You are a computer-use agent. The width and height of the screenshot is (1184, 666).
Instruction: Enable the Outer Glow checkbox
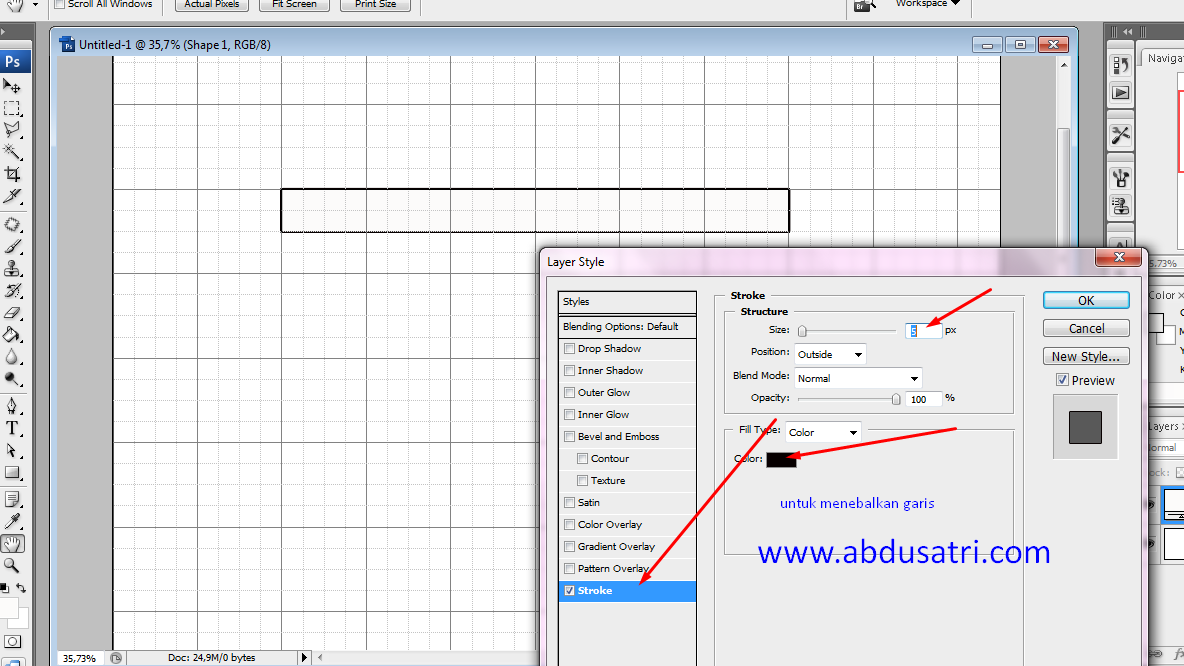tap(569, 393)
